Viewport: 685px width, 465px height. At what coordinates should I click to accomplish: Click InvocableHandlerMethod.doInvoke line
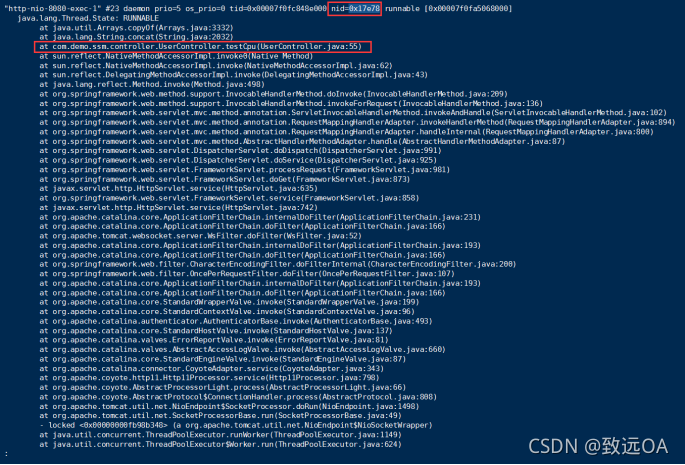[x=273, y=94]
